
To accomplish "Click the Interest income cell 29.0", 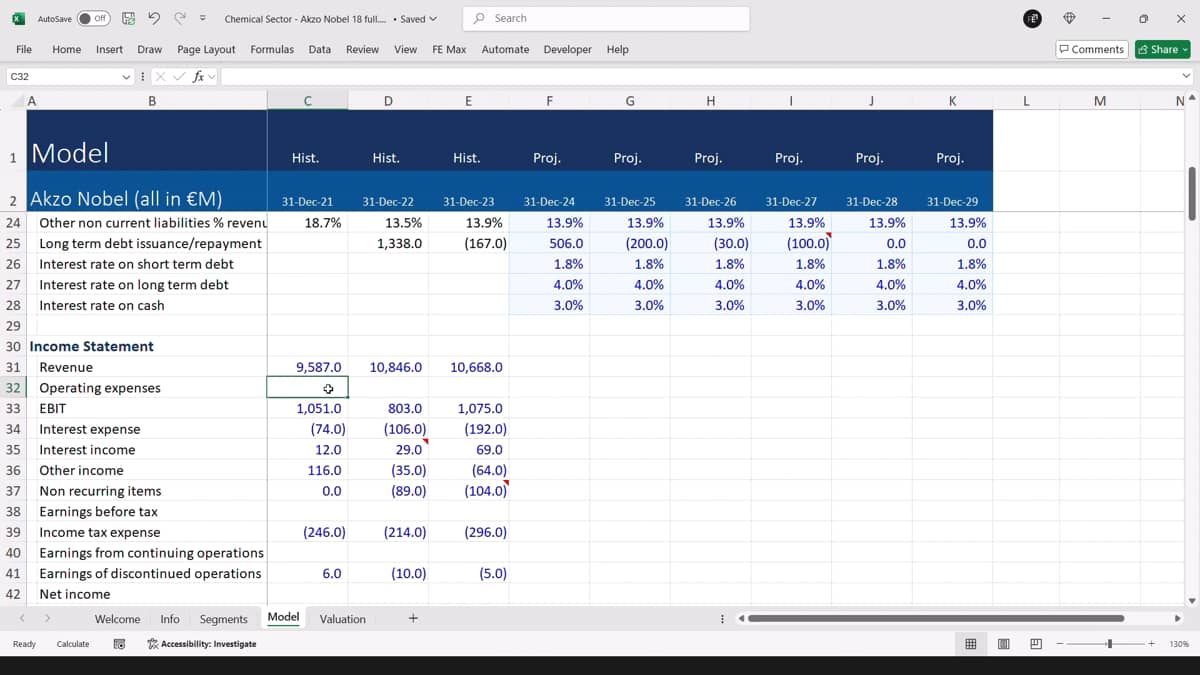I will tap(388, 450).
